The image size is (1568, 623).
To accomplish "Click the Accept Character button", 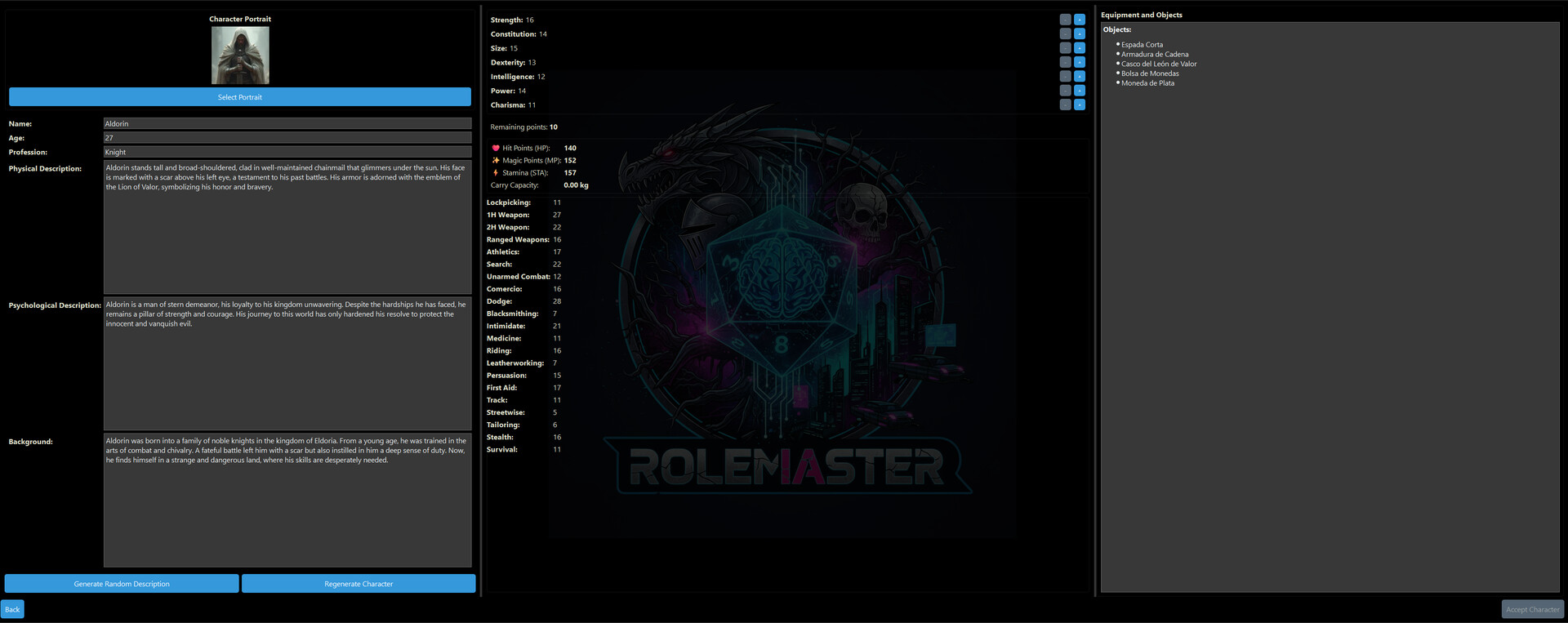I will [1532, 609].
